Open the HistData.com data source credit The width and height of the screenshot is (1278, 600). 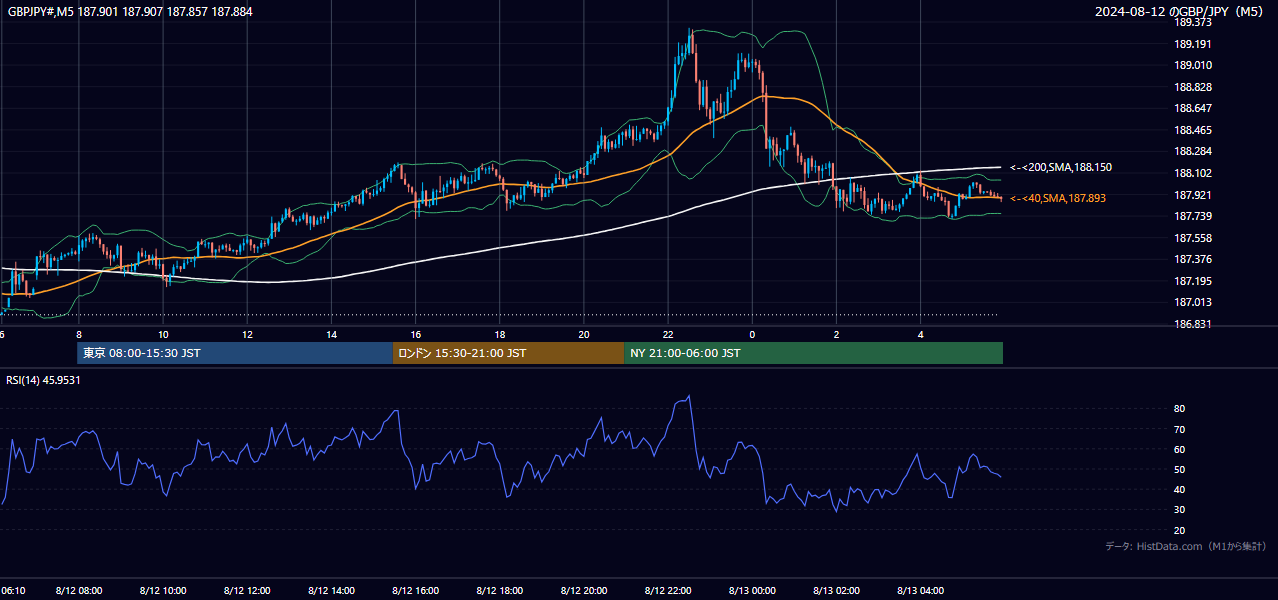coord(1186,546)
